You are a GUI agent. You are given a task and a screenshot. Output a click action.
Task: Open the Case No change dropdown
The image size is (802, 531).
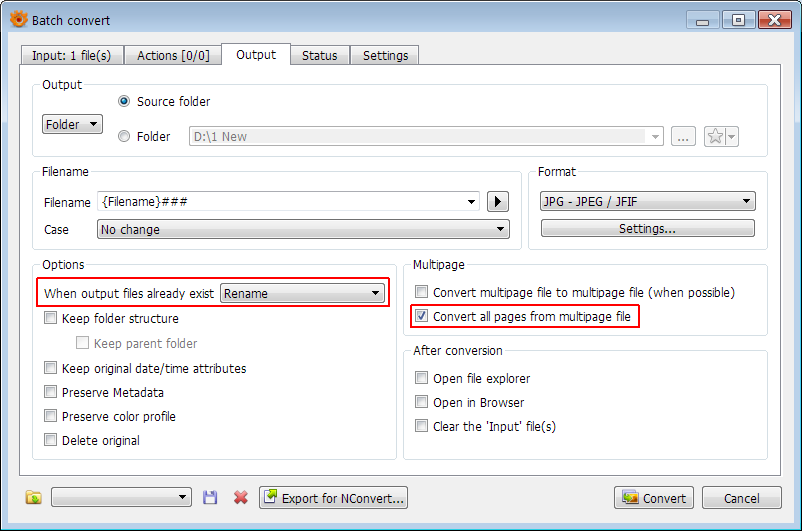pyautogui.click(x=303, y=229)
